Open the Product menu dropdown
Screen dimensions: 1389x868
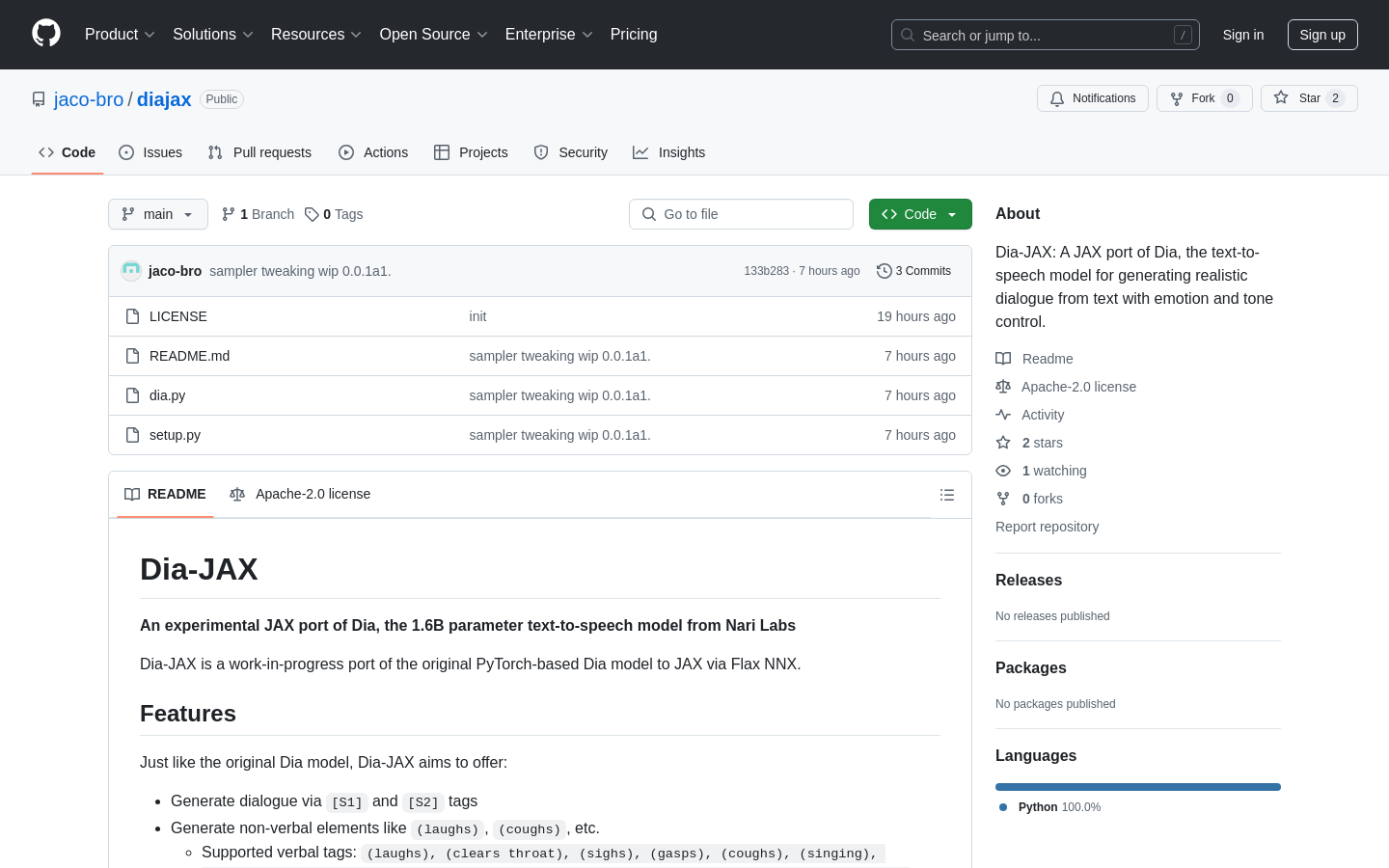[x=120, y=35]
